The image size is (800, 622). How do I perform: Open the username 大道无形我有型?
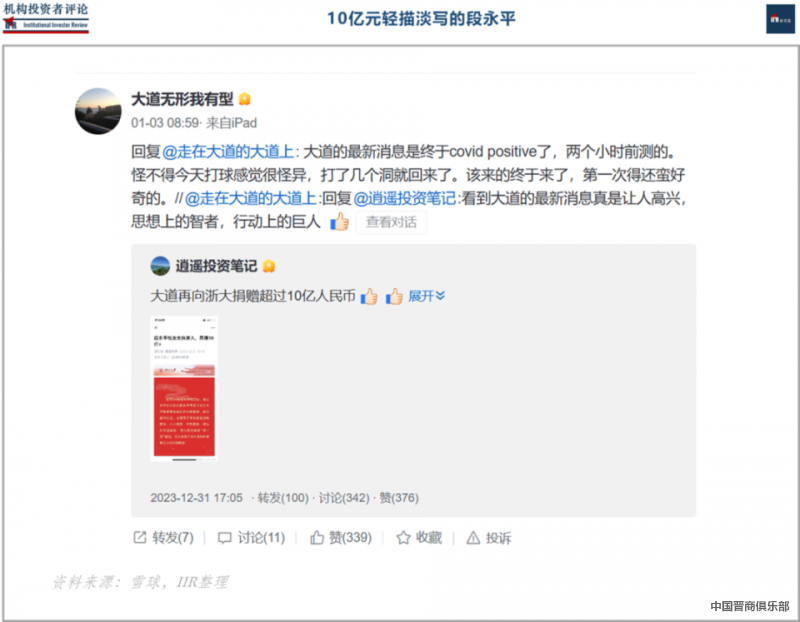[x=182, y=99]
